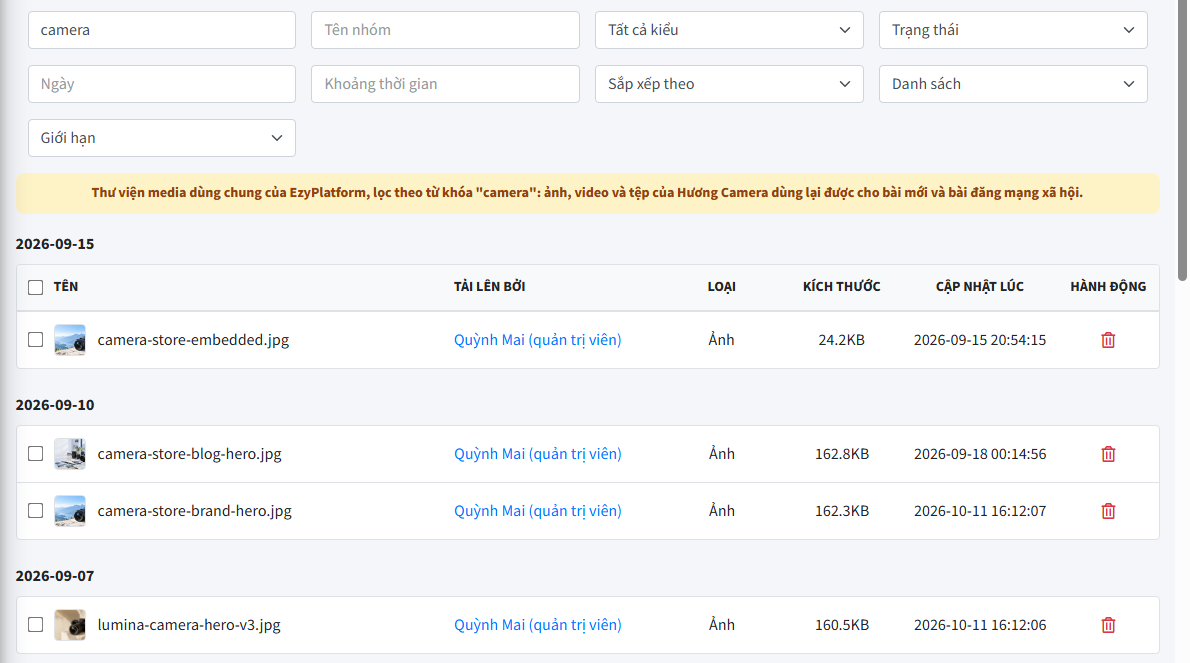
Task: Click trash icon for camera-store-brand-hero.jpg
Action: [x=1108, y=511]
